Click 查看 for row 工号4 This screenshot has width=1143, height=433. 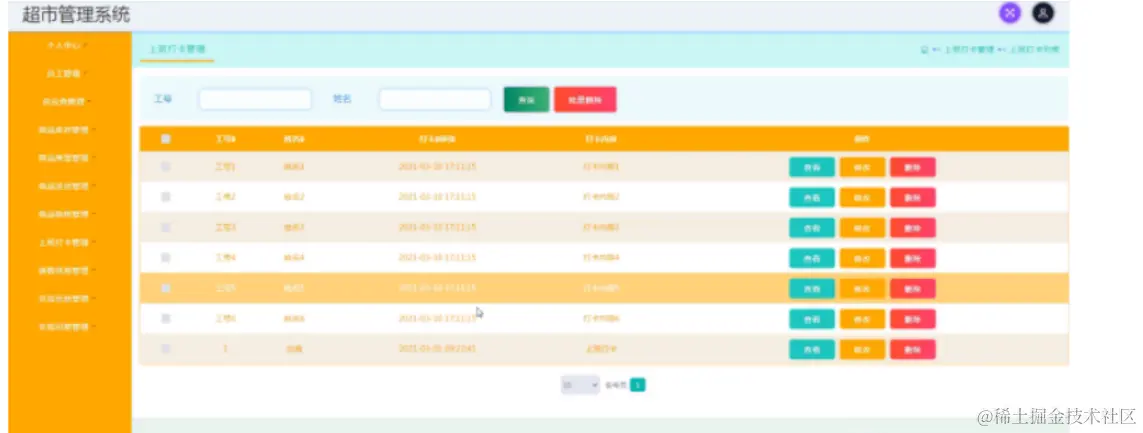coord(811,259)
